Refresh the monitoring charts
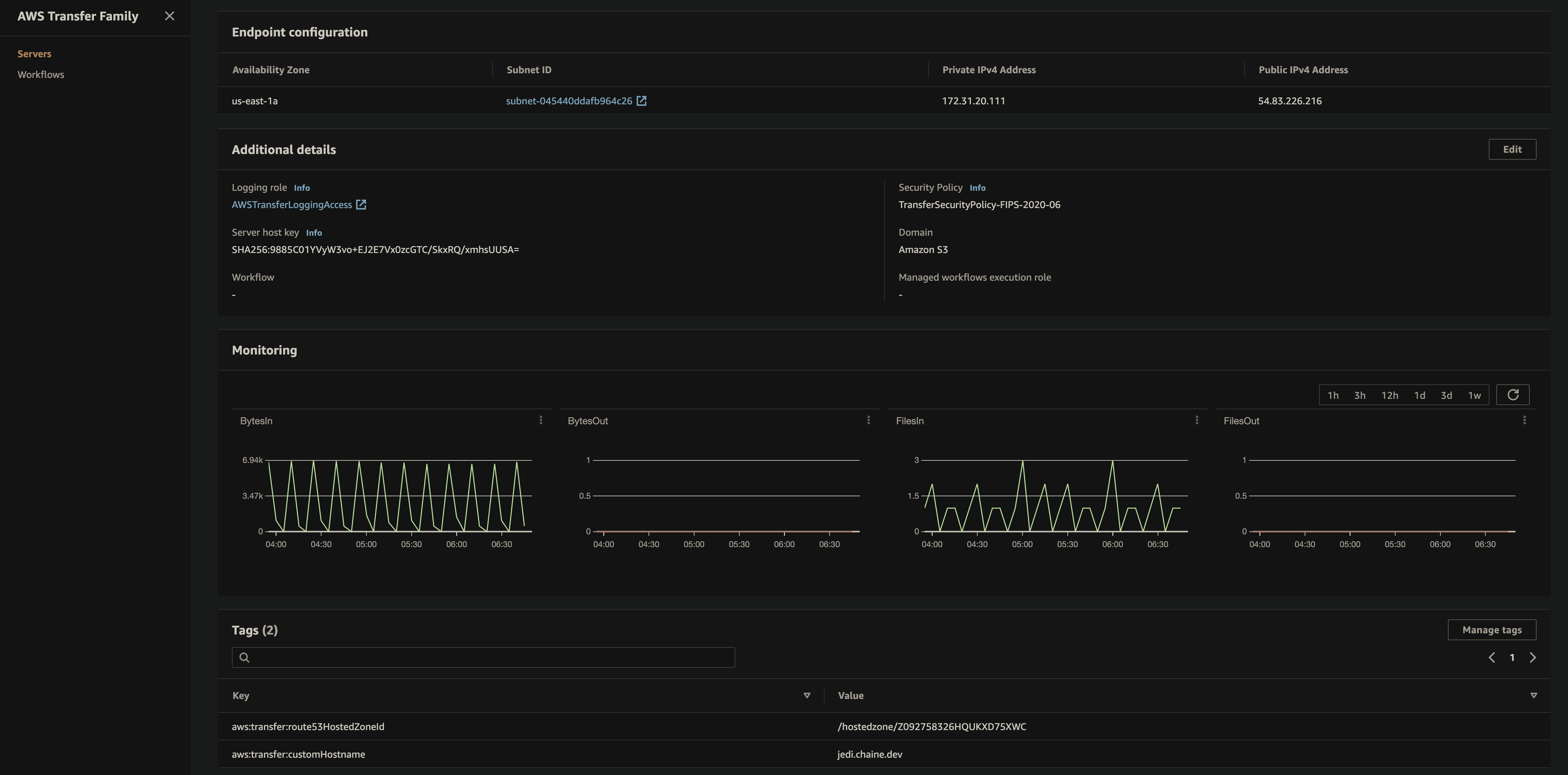Screen dimensions: 1568x775 (x=1513, y=395)
